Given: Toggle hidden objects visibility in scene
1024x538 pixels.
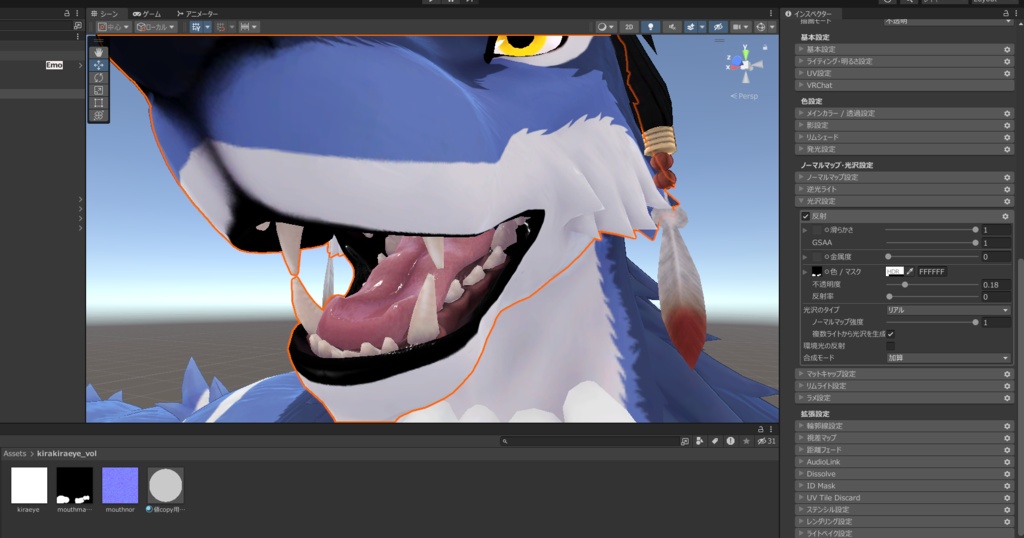Looking at the screenshot, I should click(718, 27).
